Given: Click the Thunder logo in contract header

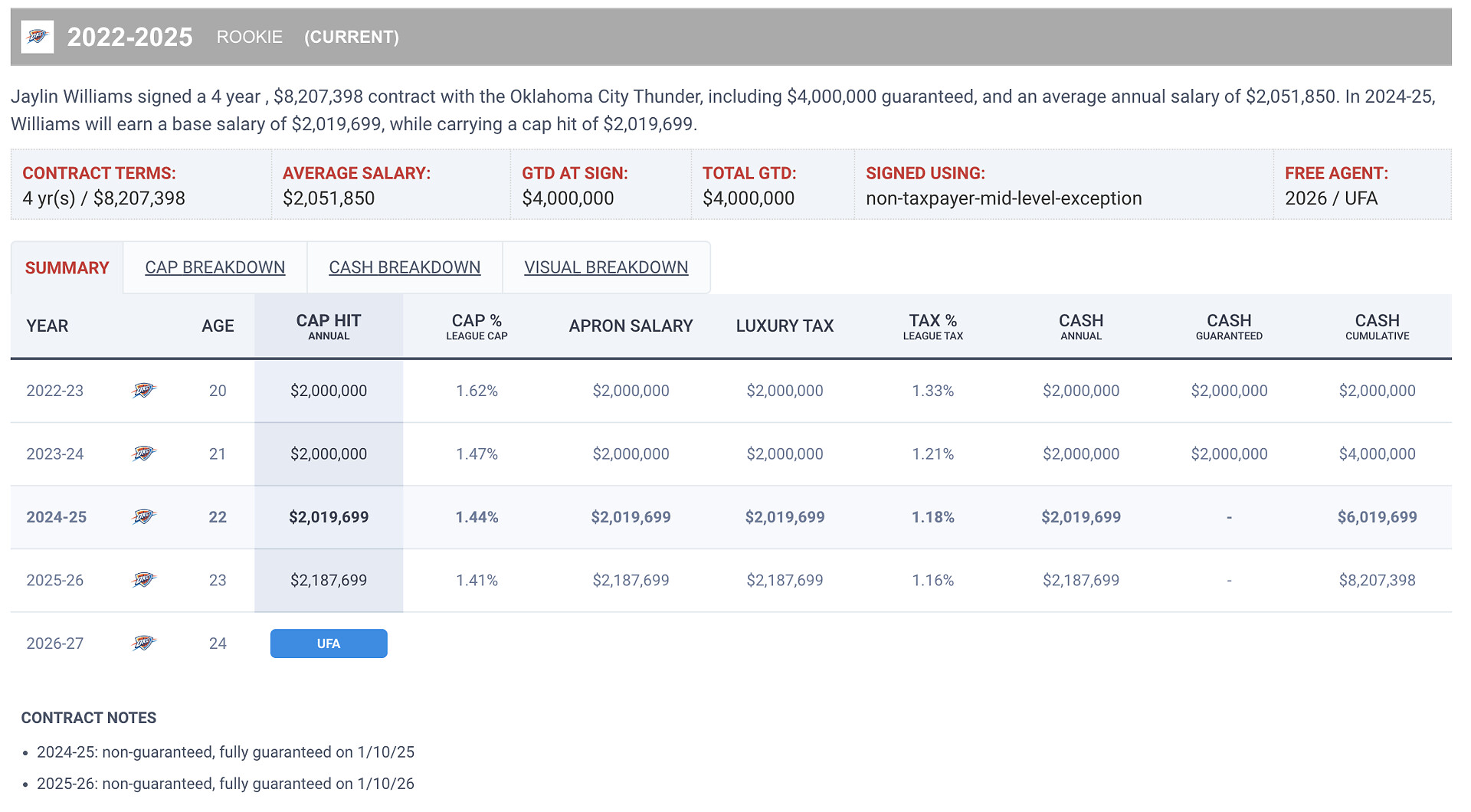Looking at the screenshot, I should click(38, 37).
